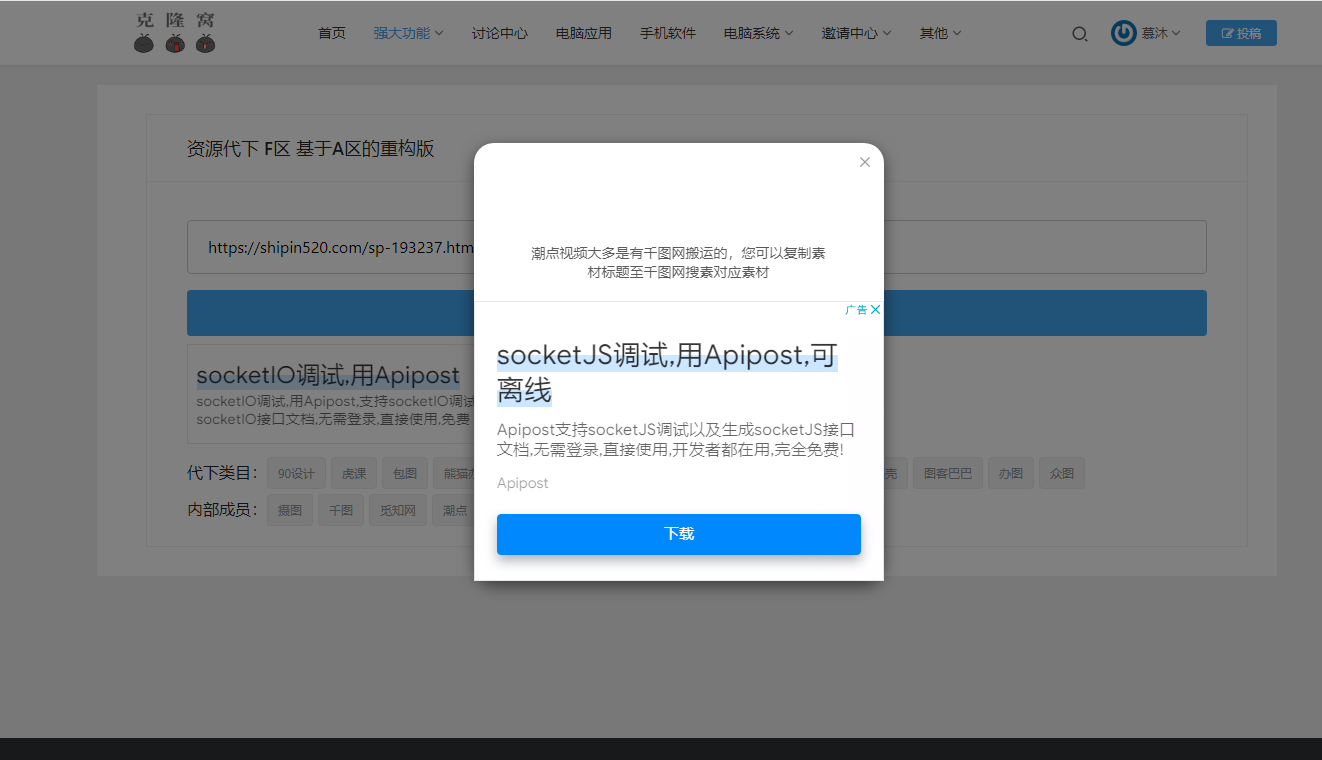Click the heading 资源代下 F区 基于A区的重构版
Screen dimensions: 1322x760
point(311,149)
